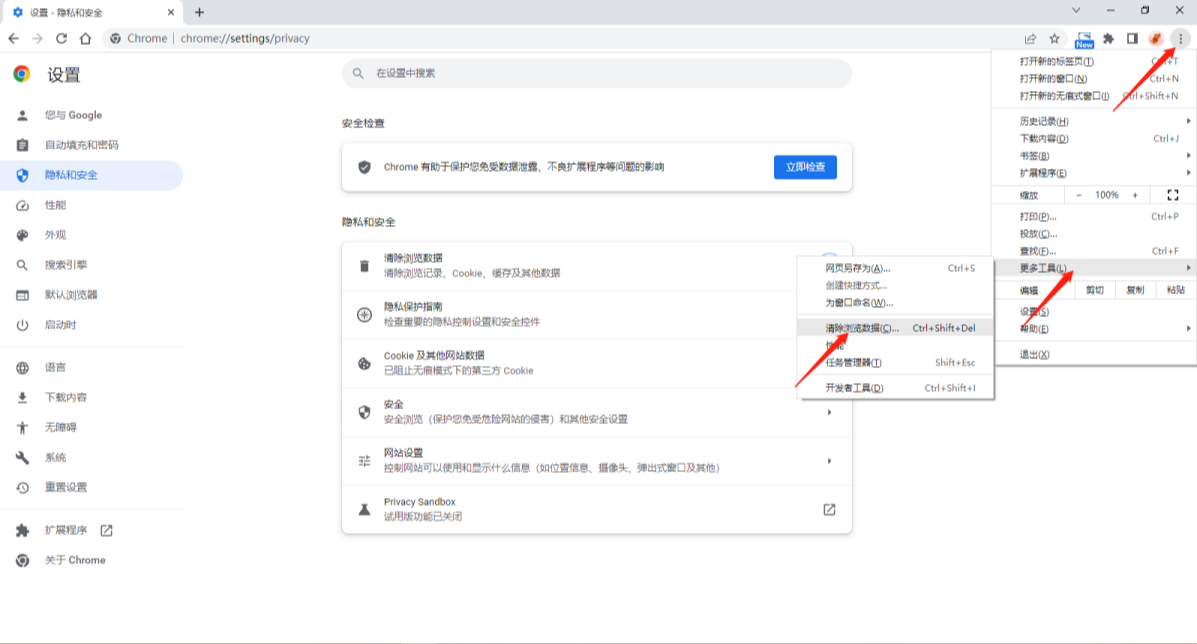Open 开发者工具 from submenu

point(895,388)
